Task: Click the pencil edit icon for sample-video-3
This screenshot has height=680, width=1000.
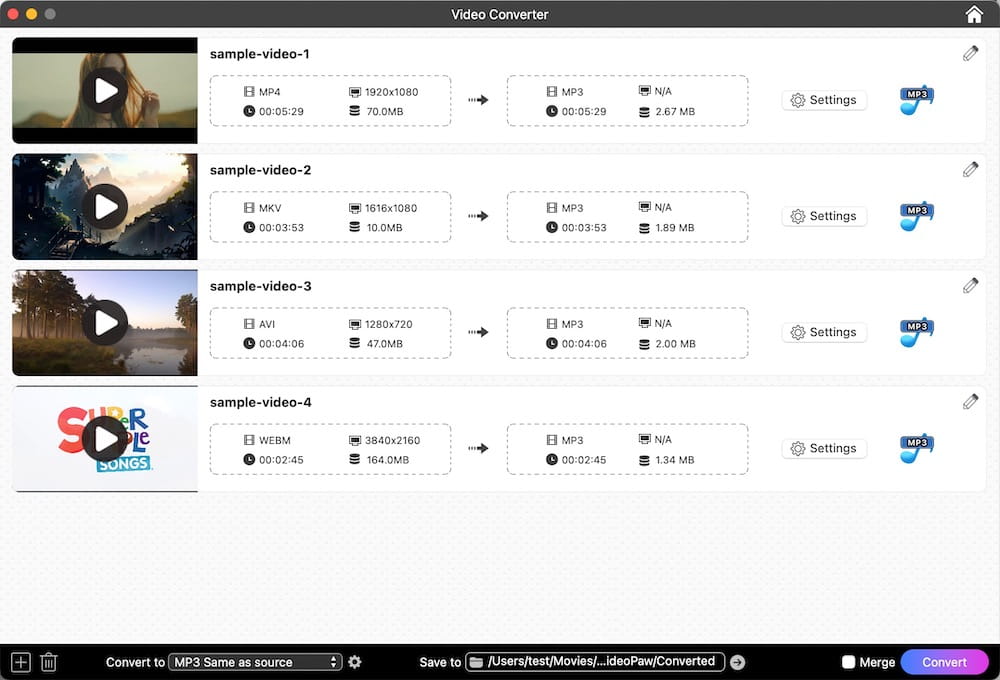Action: [x=970, y=285]
